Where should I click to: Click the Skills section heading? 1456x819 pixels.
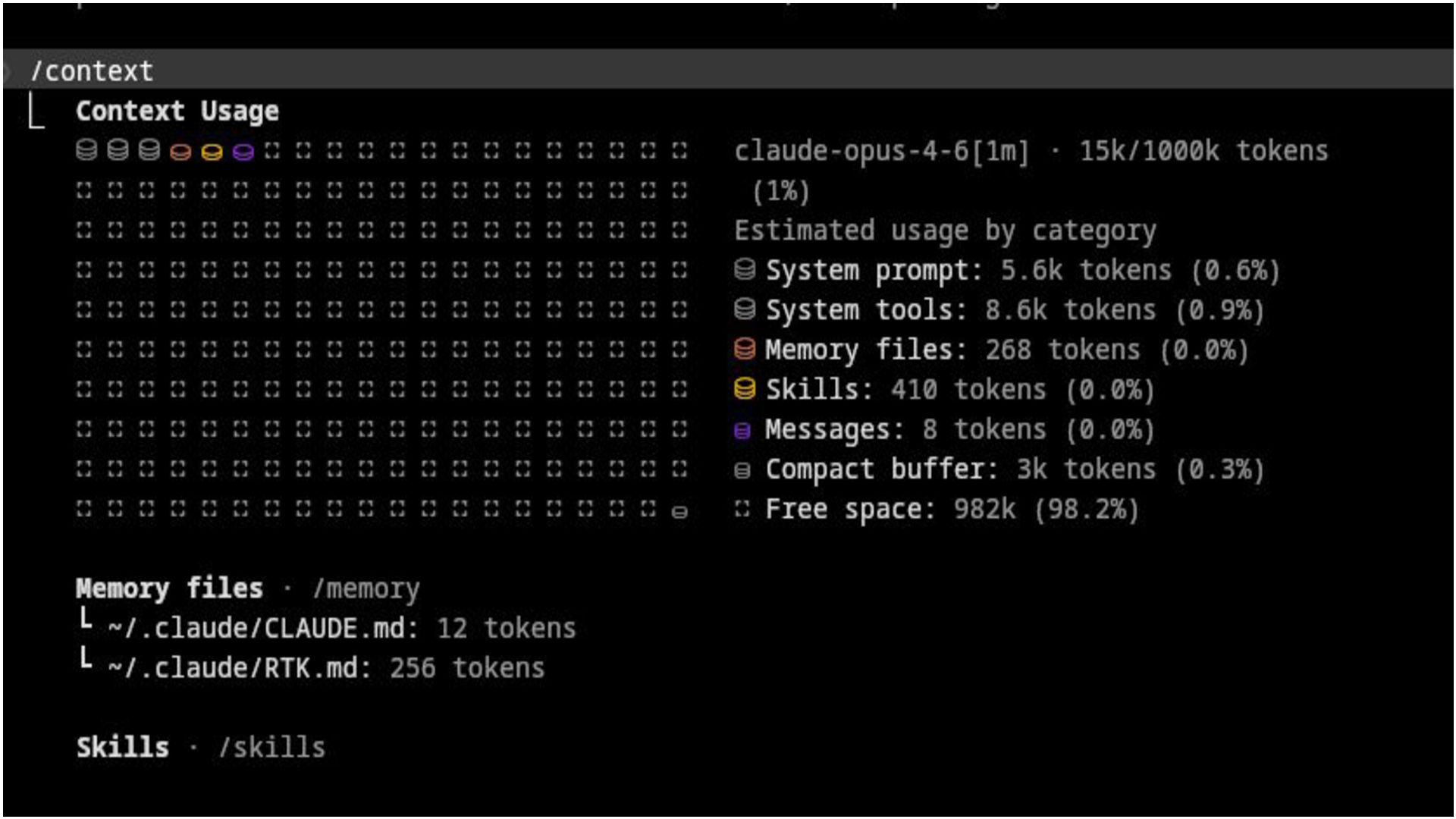pos(122,747)
